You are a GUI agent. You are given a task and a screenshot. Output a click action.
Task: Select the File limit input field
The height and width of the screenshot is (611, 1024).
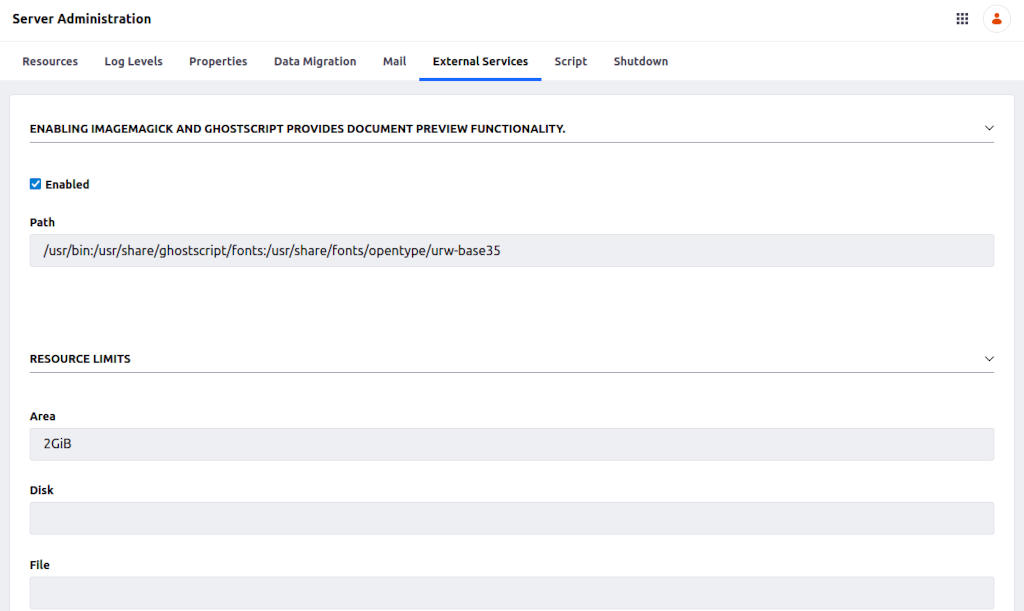[x=512, y=592]
